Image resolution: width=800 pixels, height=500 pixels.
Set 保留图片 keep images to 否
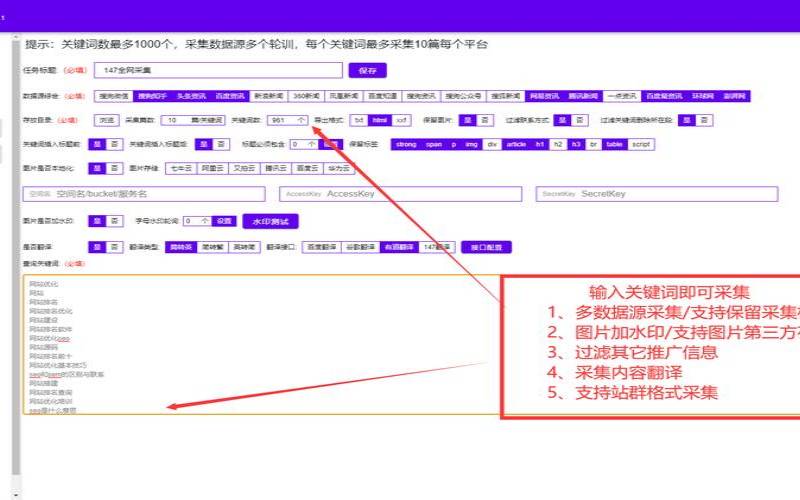click(485, 120)
